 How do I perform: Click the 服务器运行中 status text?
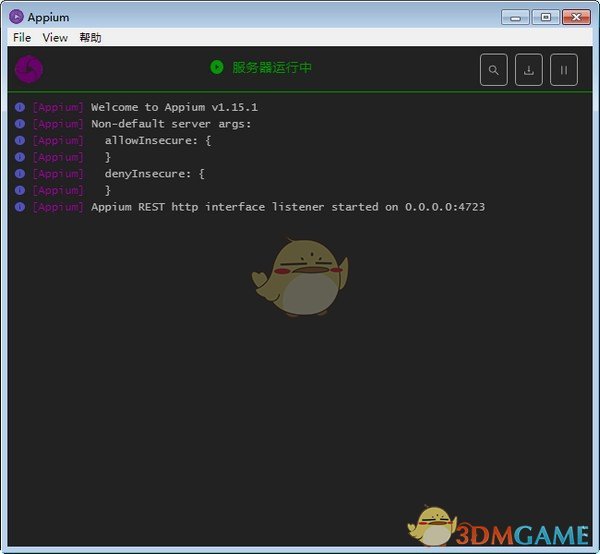[x=272, y=67]
